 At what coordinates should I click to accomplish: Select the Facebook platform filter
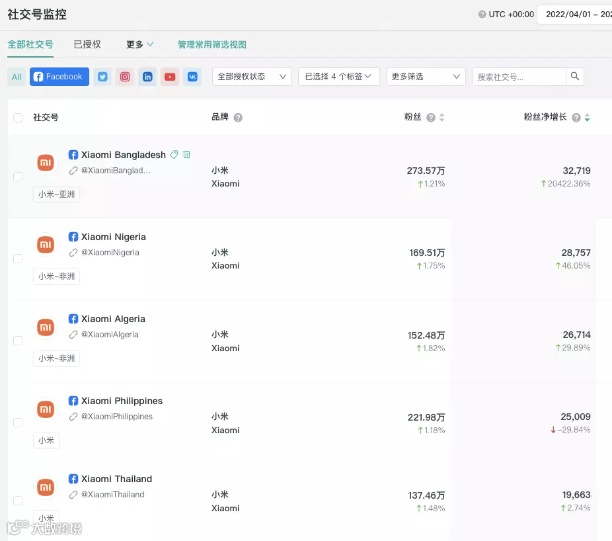coord(59,77)
